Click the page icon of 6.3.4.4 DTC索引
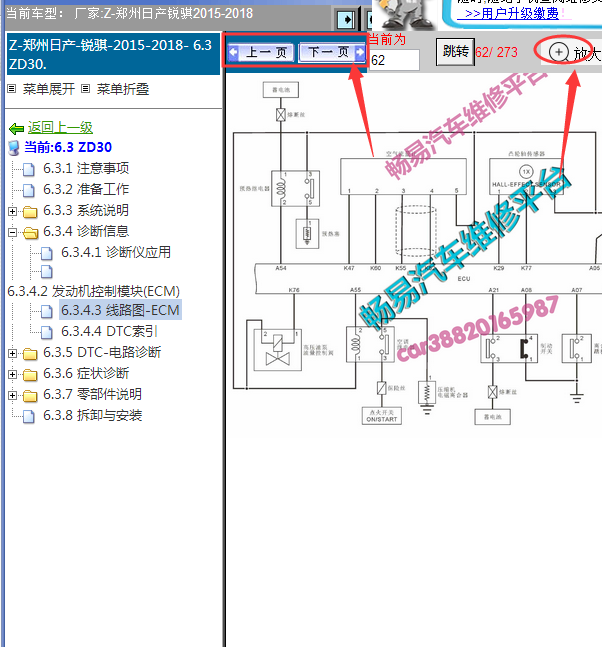The image size is (602, 647). pos(47,333)
